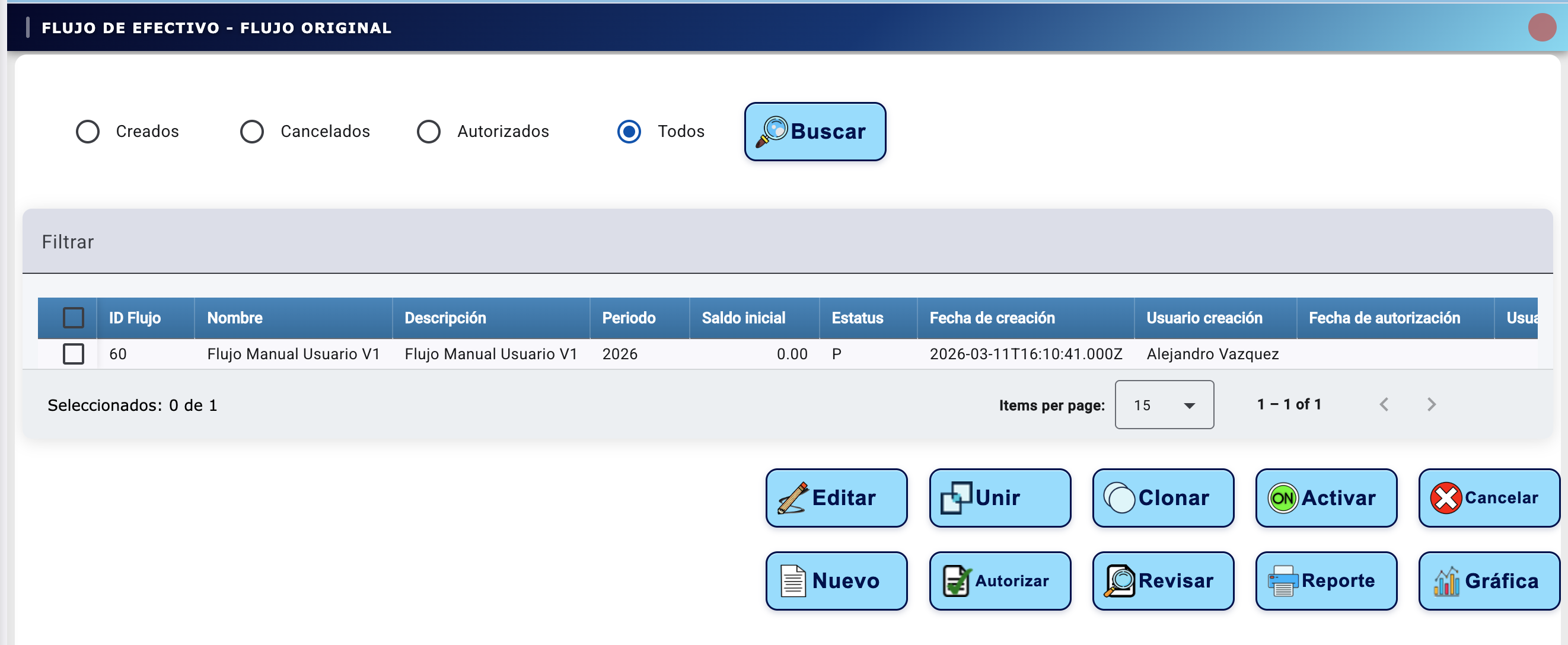Check the row checkbox for flow 60

tap(74, 353)
